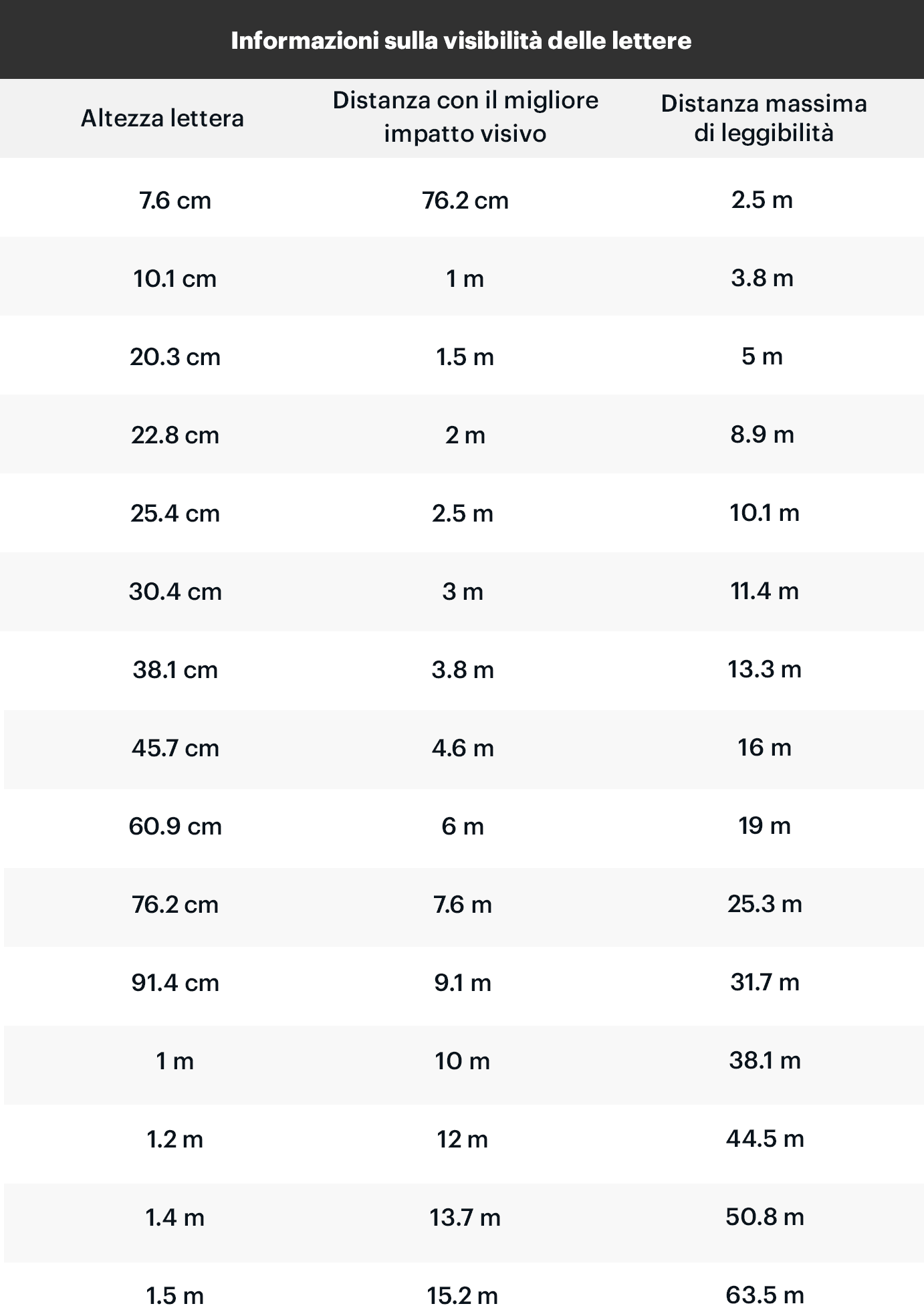Click the 13.7 m best impact distance
The height and width of the screenshot is (1316, 924).
point(465,1217)
